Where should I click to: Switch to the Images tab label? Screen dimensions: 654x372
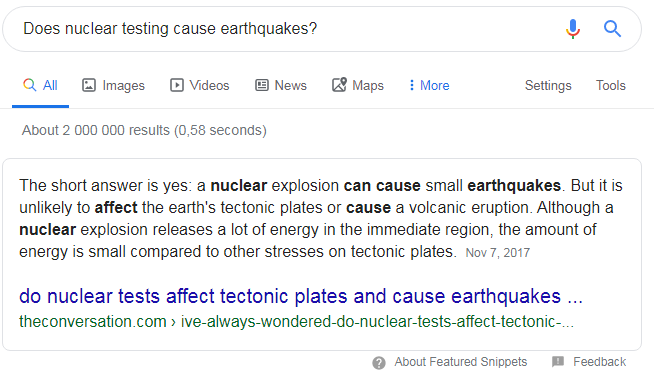click(x=123, y=85)
